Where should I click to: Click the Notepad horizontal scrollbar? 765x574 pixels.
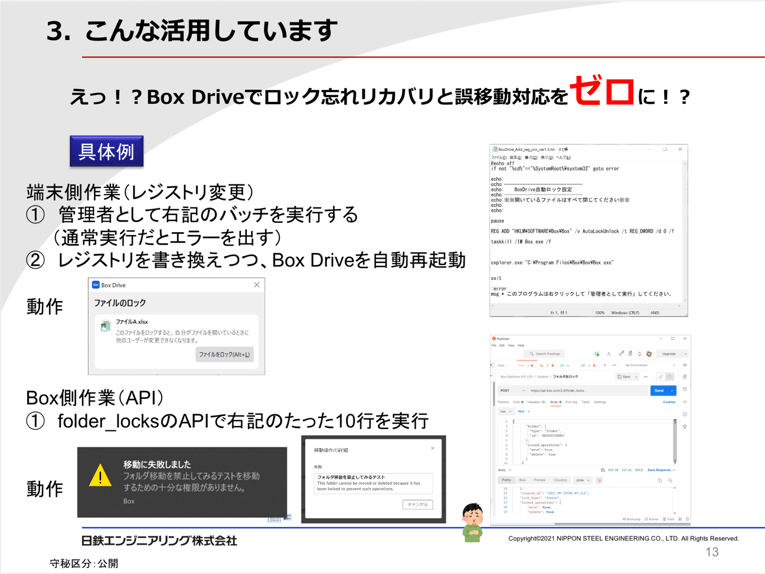(586, 306)
